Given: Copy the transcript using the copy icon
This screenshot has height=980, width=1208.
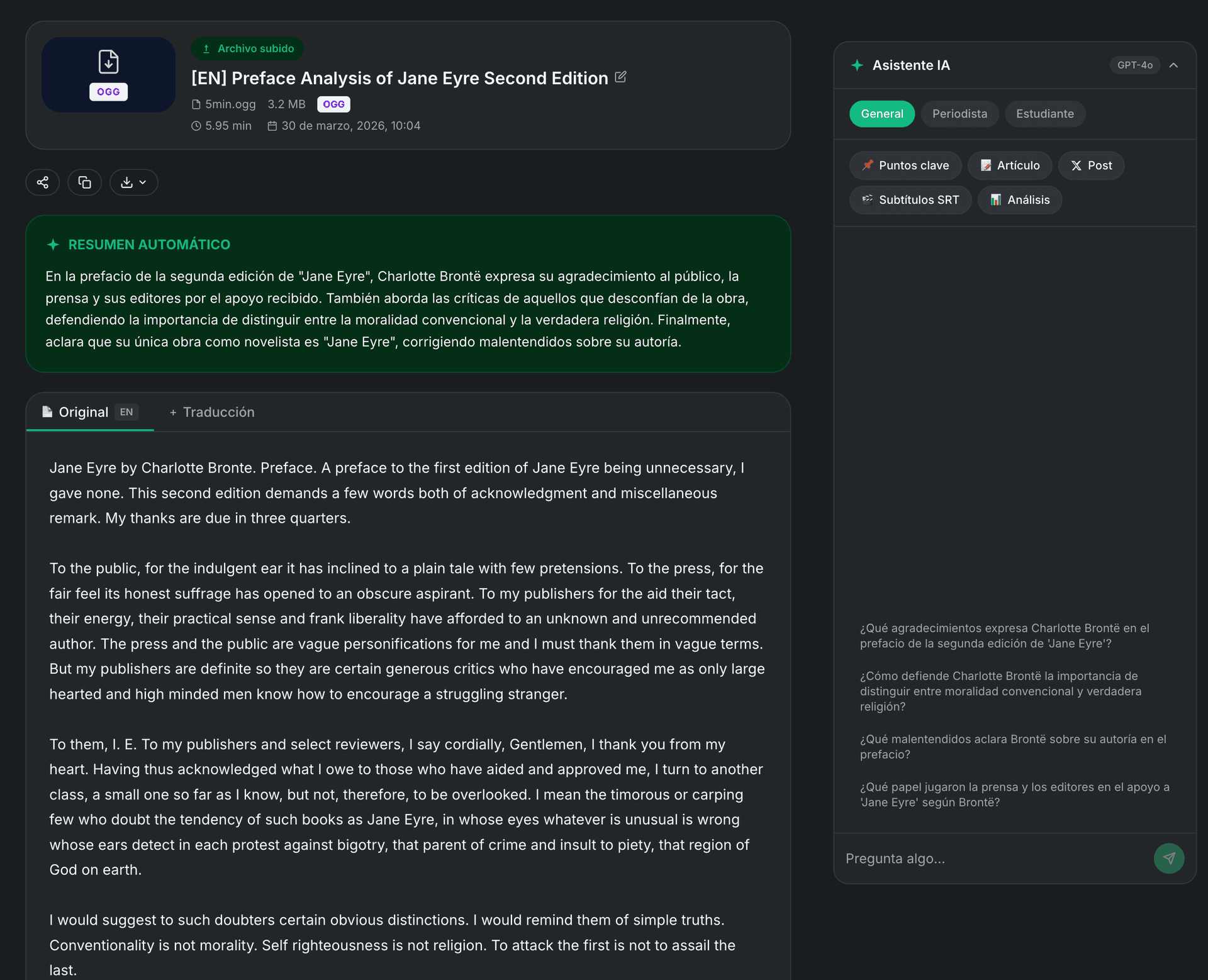Looking at the screenshot, I should pyautogui.click(x=84, y=182).
